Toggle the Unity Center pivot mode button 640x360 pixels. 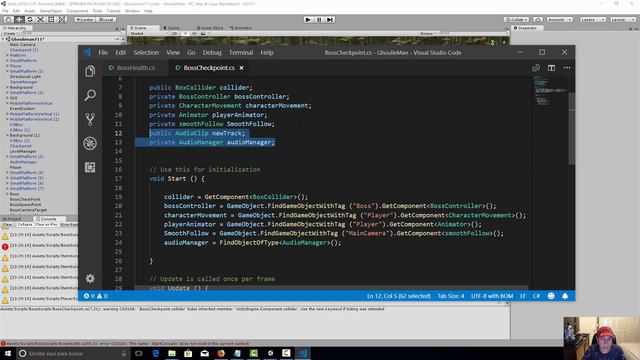click(x=84, y=20)
